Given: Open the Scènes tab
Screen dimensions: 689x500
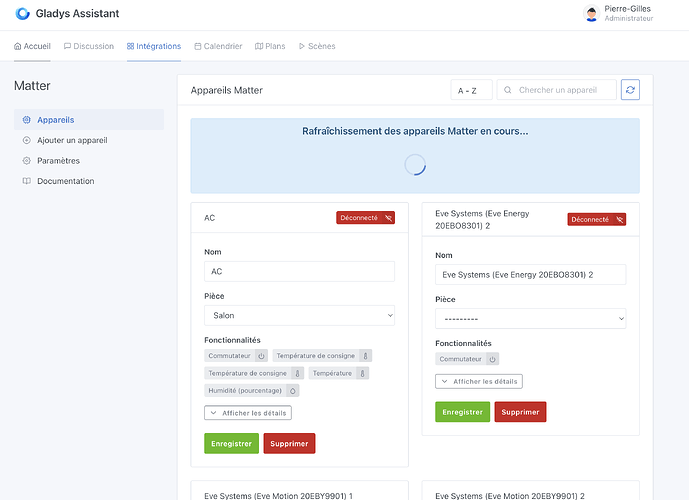Looking at the screenshot, I should pos(317,46).
